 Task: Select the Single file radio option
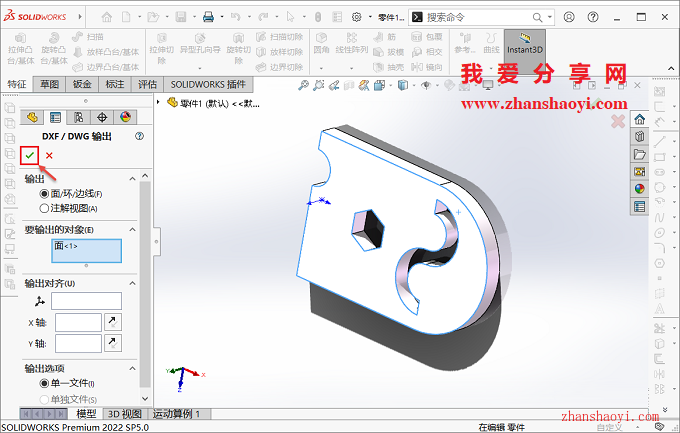coord(44,383)
